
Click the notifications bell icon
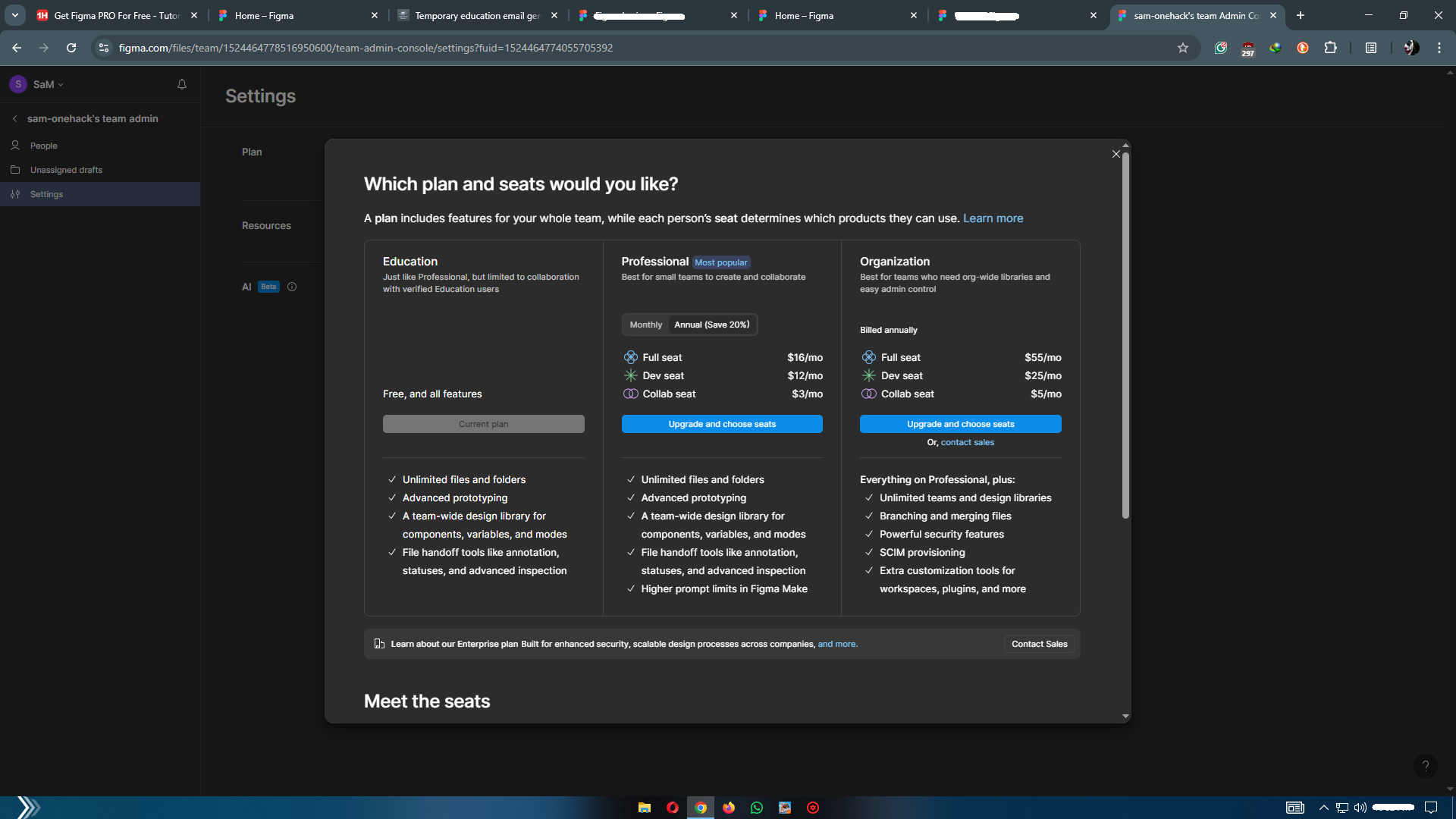pos(182,84)
